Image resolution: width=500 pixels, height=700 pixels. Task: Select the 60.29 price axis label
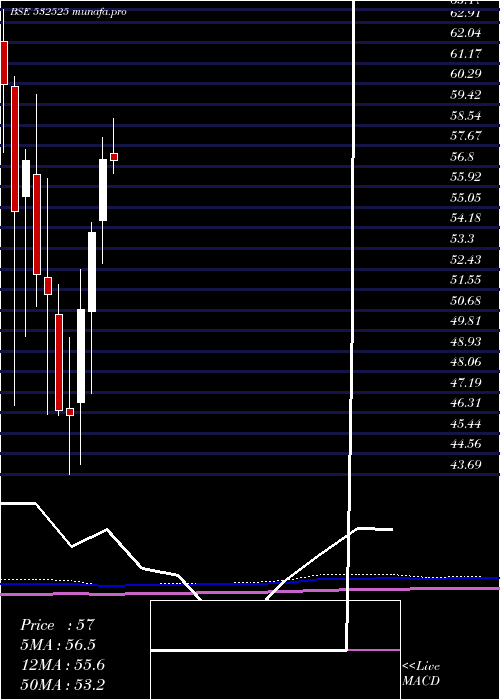466,74
